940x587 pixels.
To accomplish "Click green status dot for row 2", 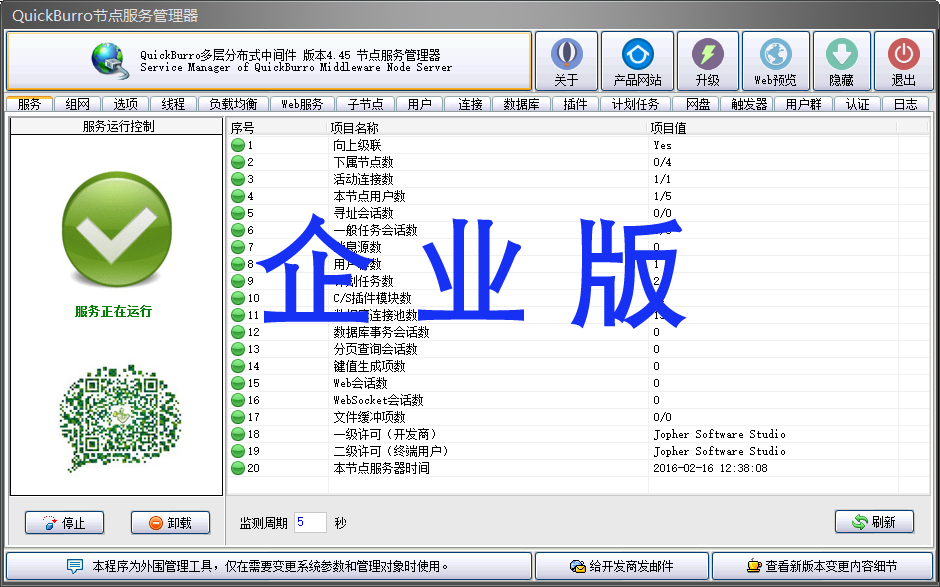I will (x=238, y=162).
